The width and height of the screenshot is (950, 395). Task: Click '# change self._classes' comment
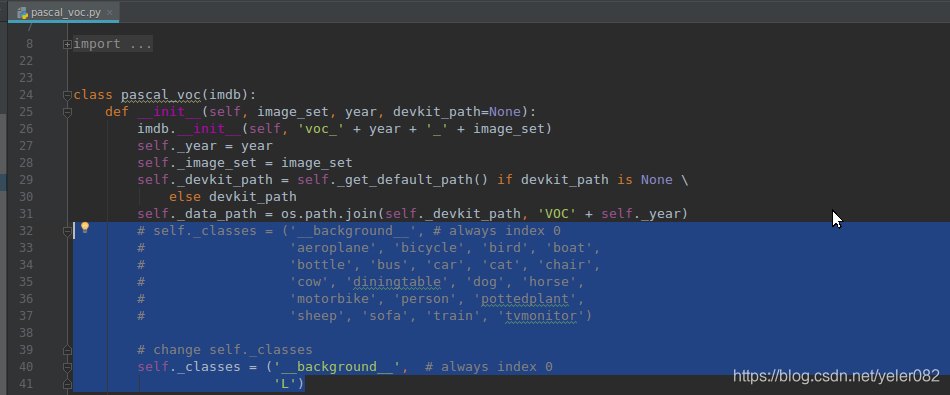(225, 350)
